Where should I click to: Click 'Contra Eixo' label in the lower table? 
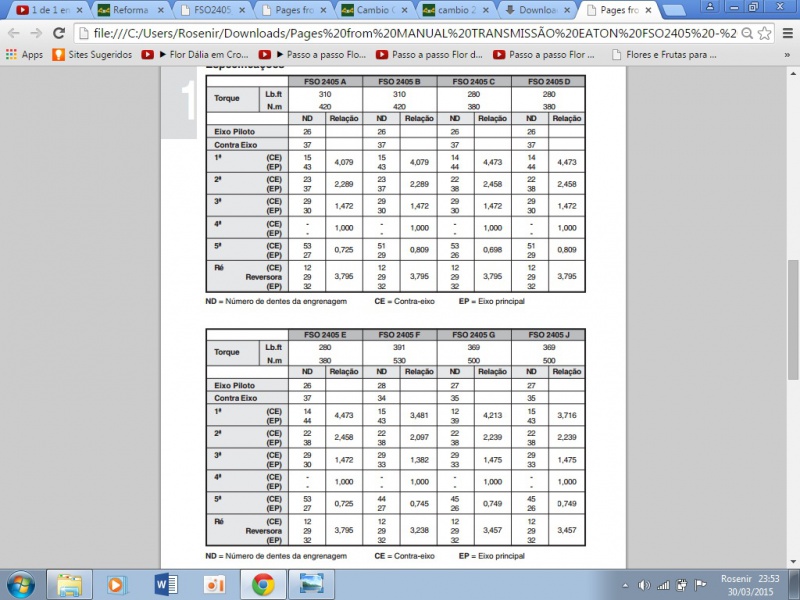235,398
